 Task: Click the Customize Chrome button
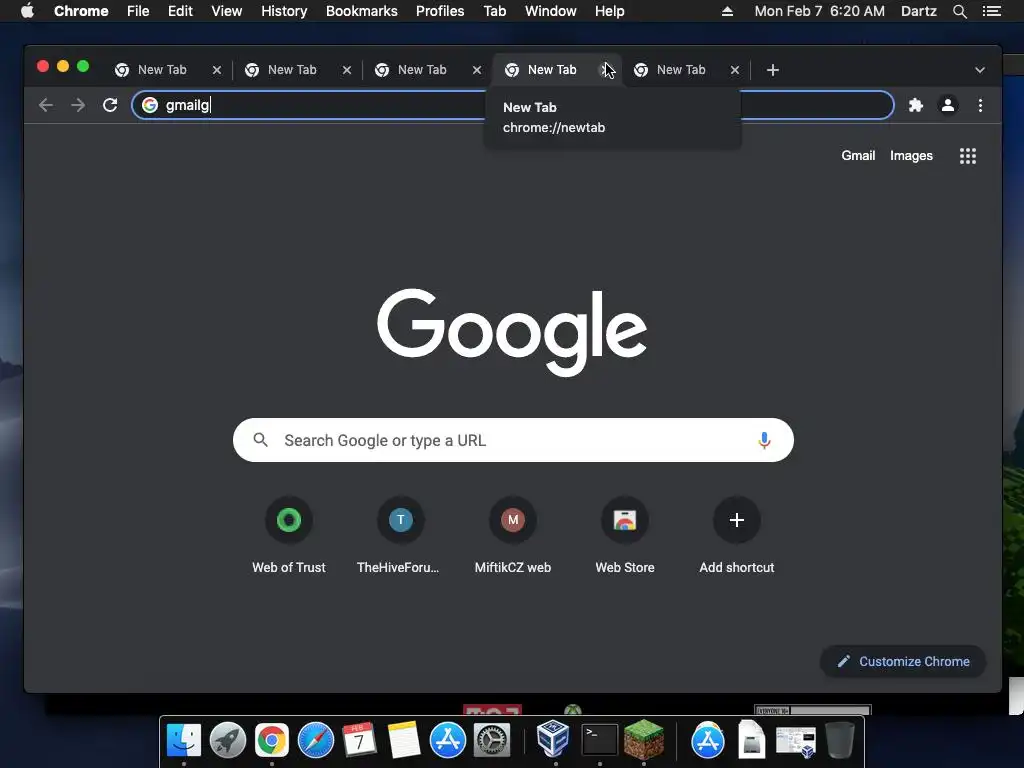(903, 662)
